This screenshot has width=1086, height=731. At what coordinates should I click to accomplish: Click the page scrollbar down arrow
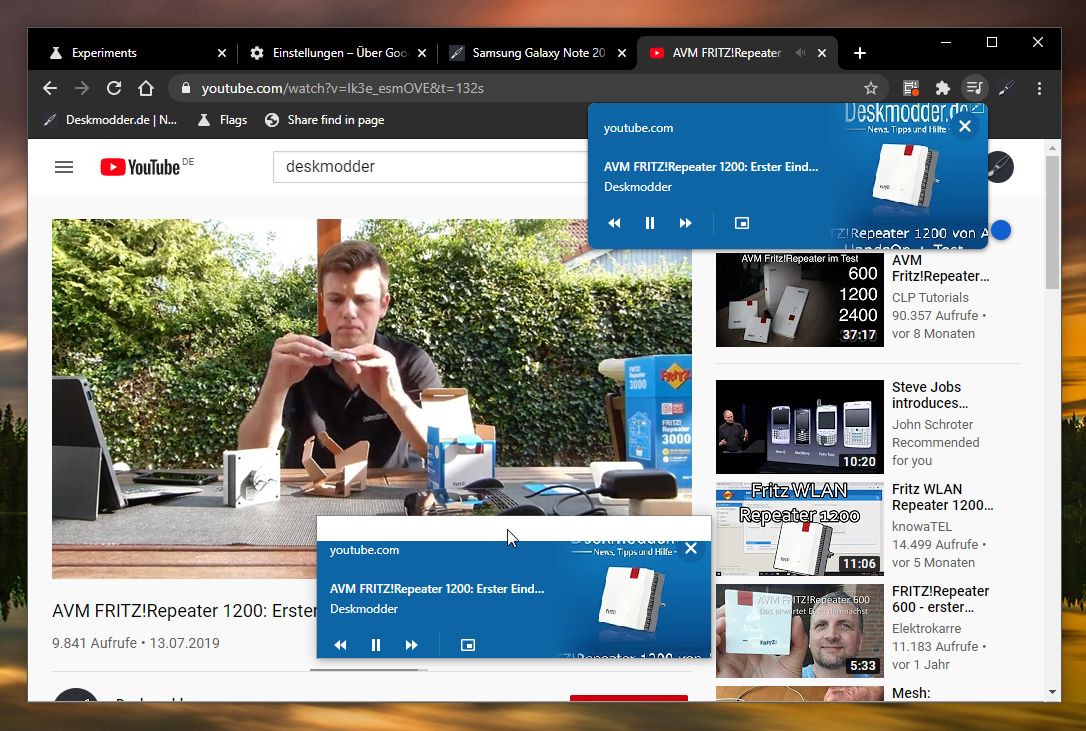click(x=1052, y=692)
